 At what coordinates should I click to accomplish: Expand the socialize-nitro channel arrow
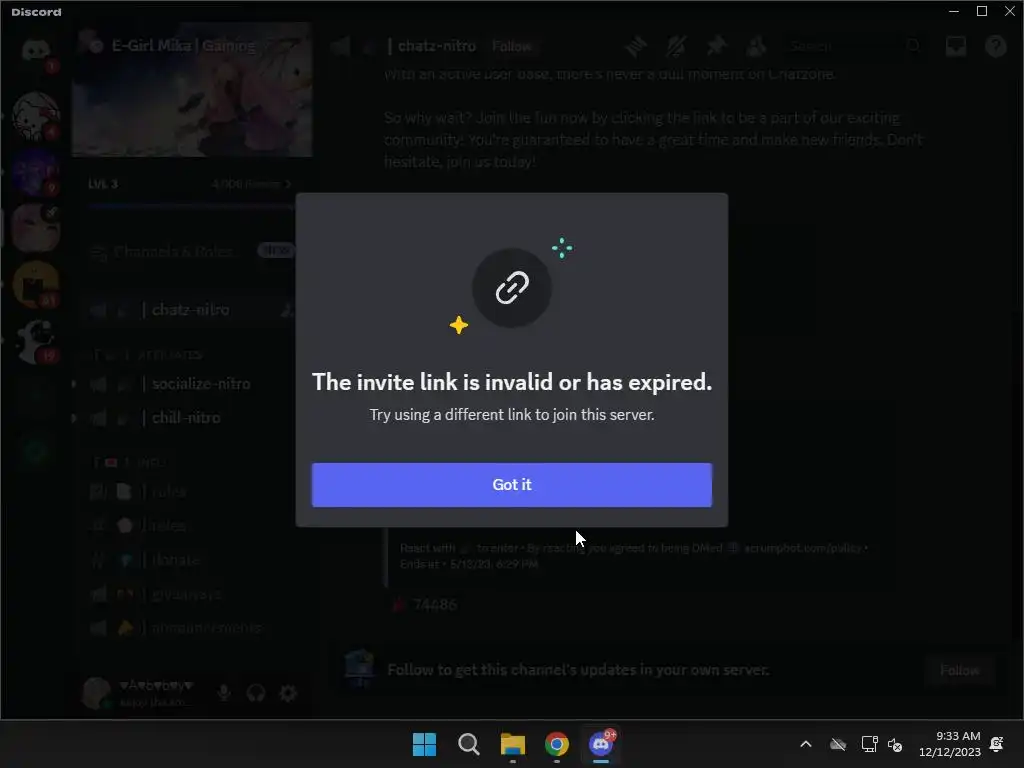(x=73, y=384)
